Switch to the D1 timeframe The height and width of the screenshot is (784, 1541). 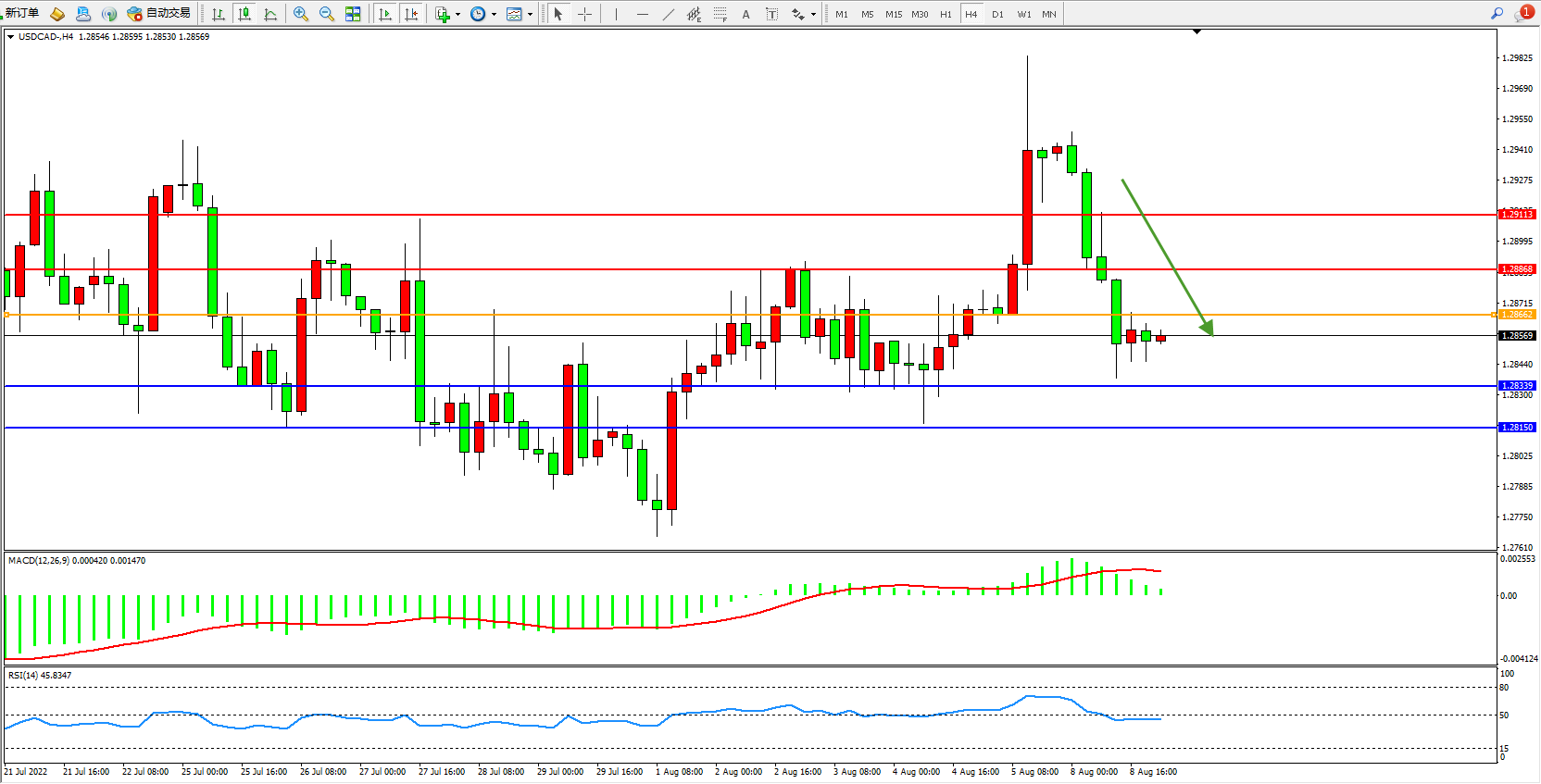[x=997, y=14]
